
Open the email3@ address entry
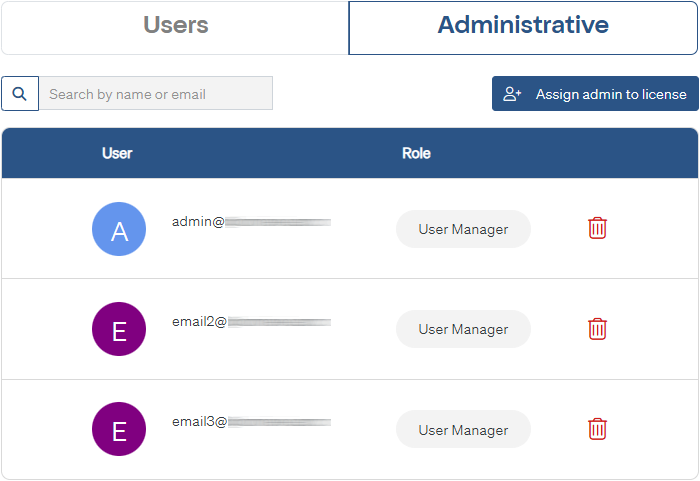pos(250,422)
